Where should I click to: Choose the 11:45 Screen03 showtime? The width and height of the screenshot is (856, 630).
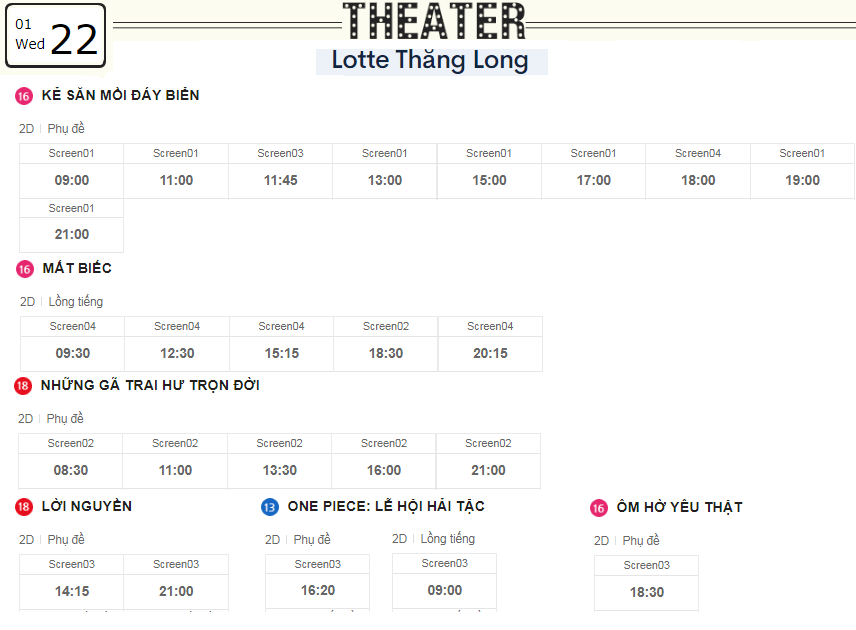[281, 171]
